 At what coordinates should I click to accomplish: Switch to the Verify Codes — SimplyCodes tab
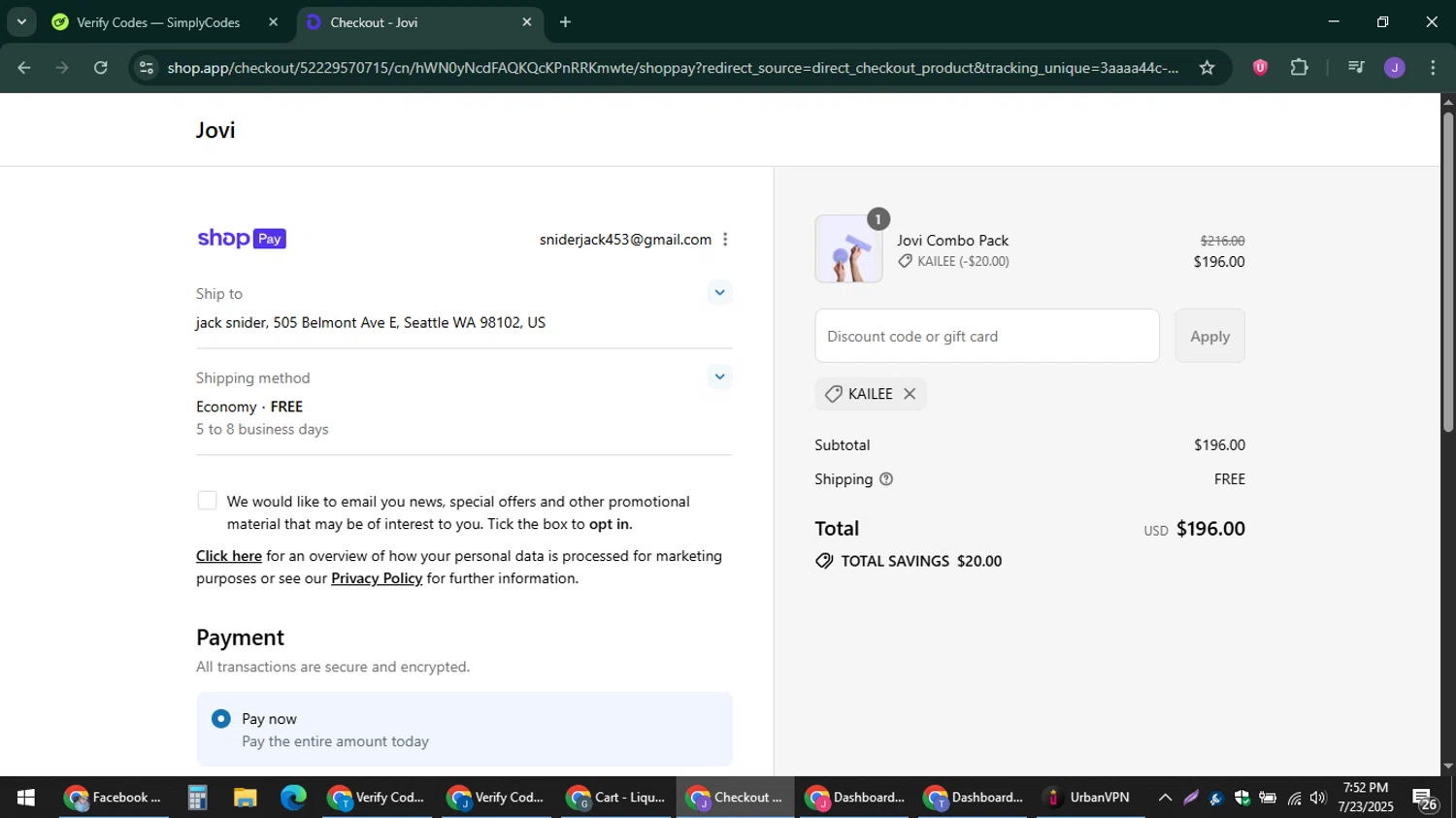pyautogui.click(x=160, y=22)
